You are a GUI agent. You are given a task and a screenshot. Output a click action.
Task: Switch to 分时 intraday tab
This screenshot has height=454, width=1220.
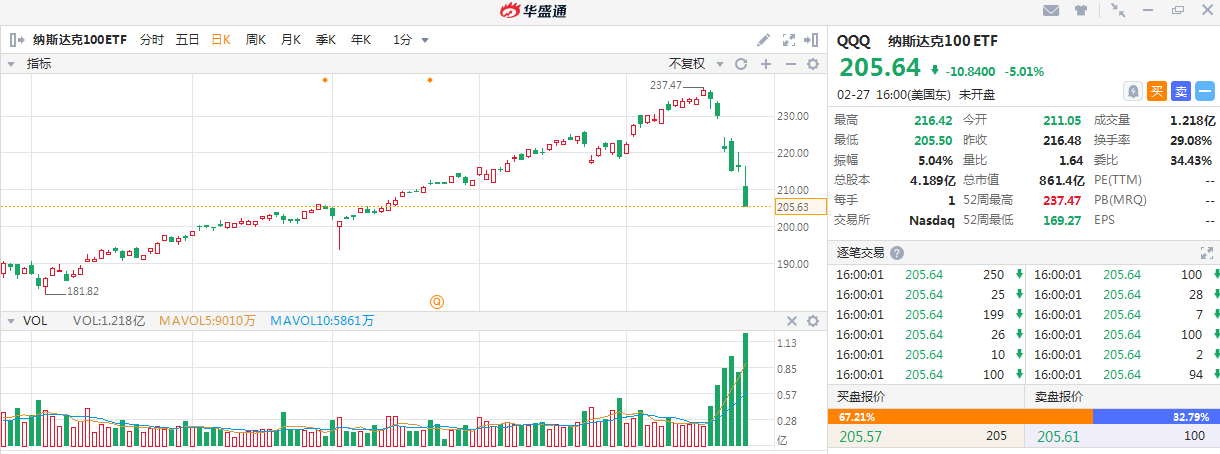click(x=152, y=40)
